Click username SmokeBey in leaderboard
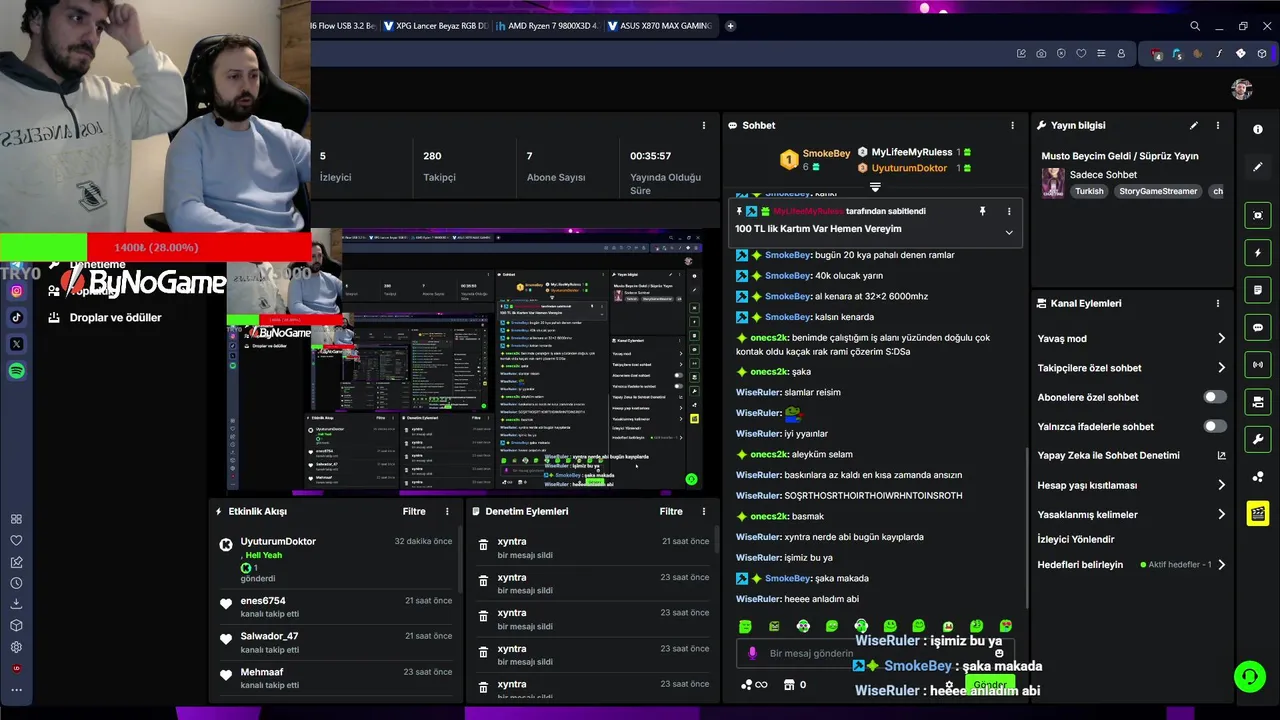 coord(826,153)
